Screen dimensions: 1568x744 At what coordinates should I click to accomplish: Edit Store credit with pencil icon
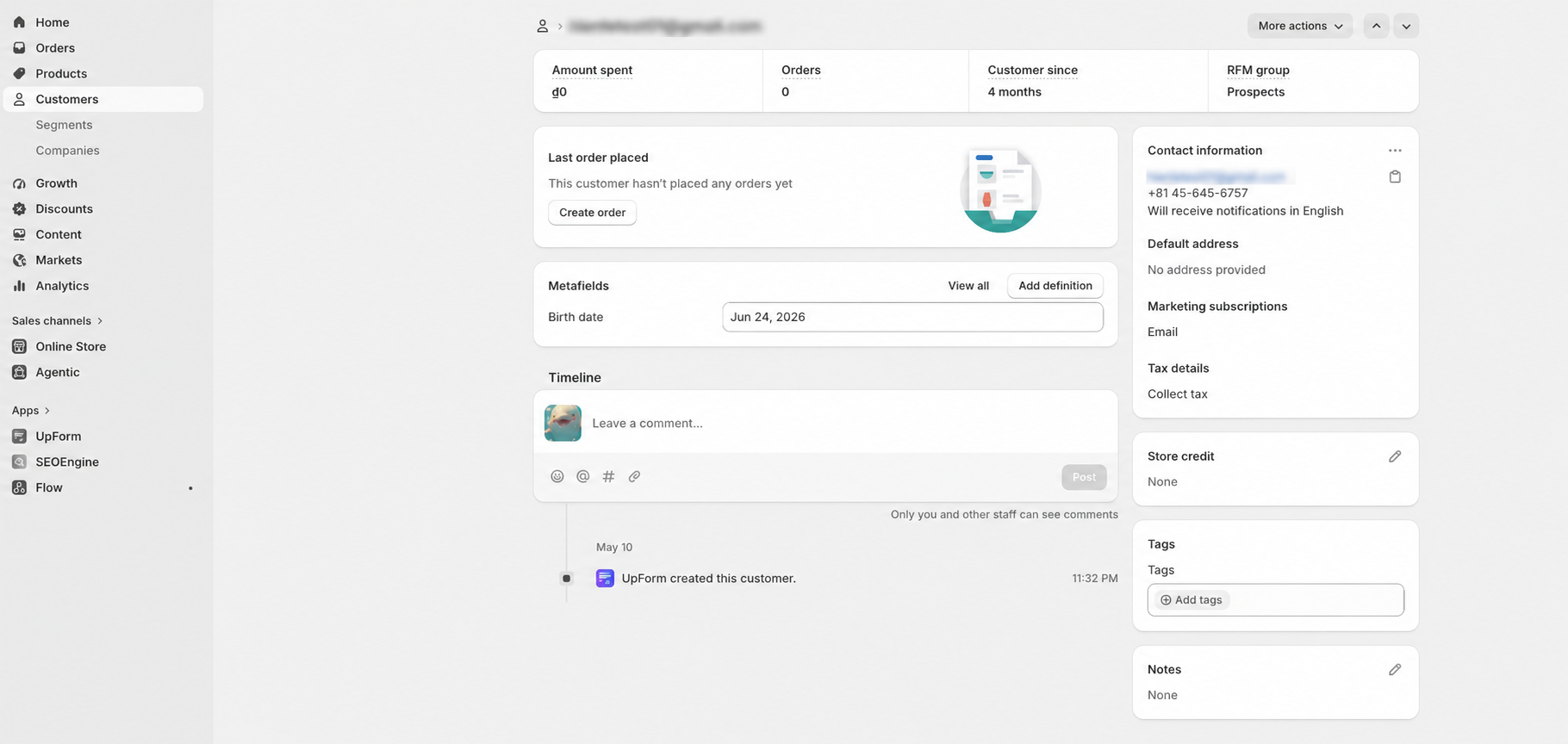tap(1395, 456)
